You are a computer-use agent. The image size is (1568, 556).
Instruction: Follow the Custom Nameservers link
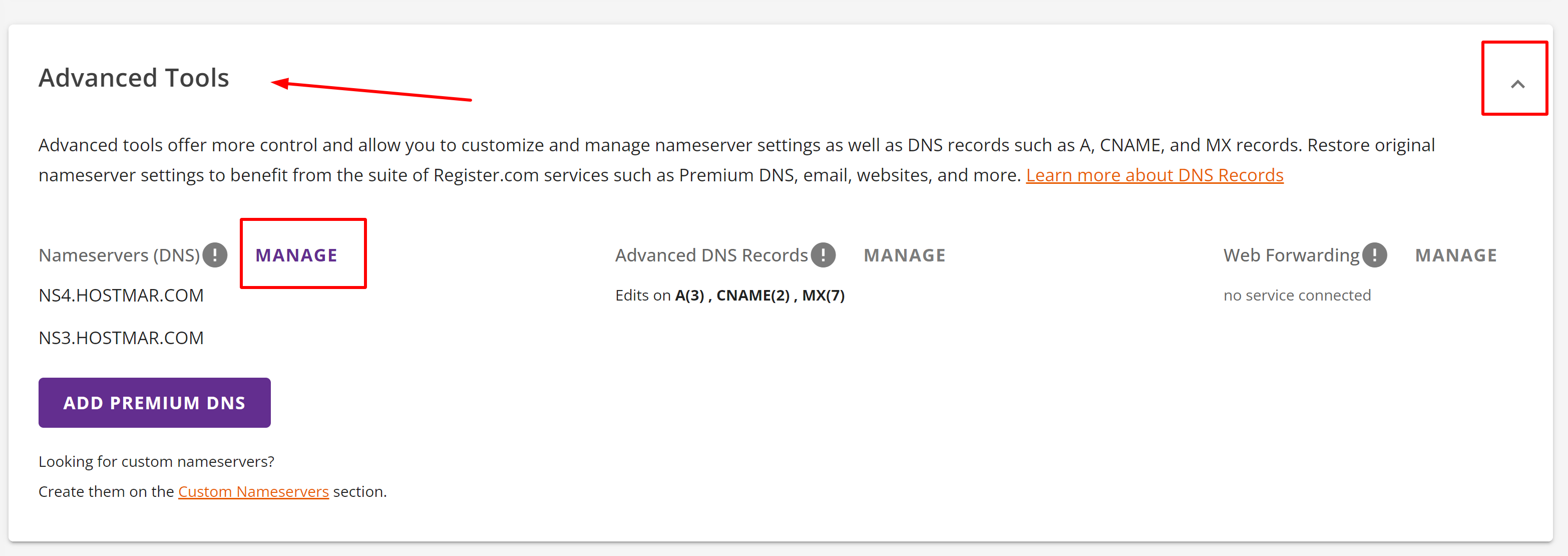click(x=253, y=491)
